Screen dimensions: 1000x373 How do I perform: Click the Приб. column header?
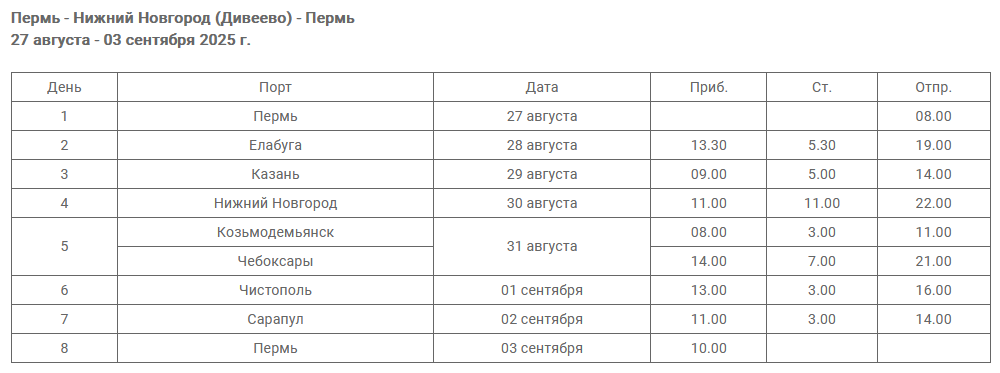(709, 87)
